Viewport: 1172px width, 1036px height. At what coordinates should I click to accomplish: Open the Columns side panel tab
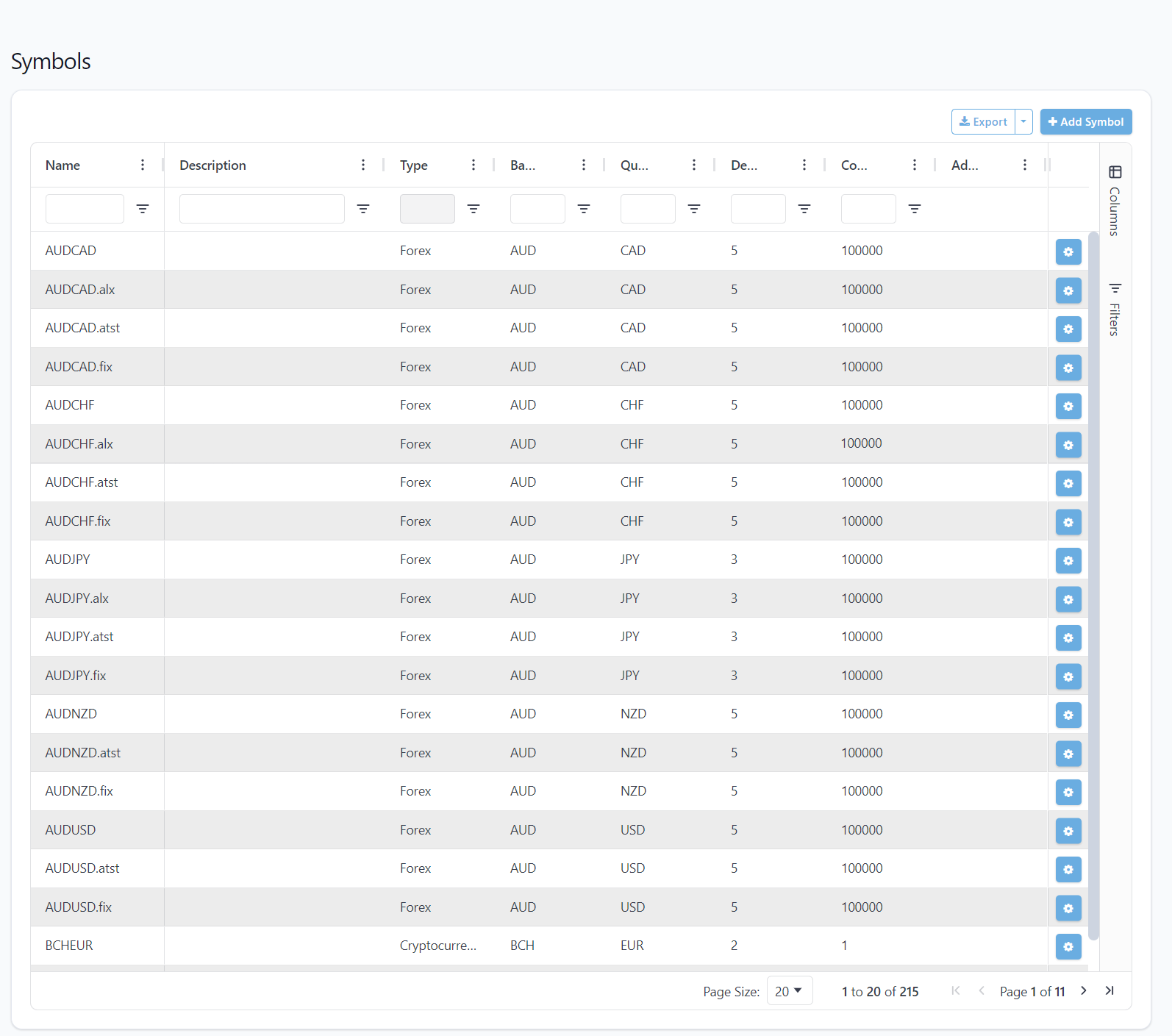tap(1115, 201)
